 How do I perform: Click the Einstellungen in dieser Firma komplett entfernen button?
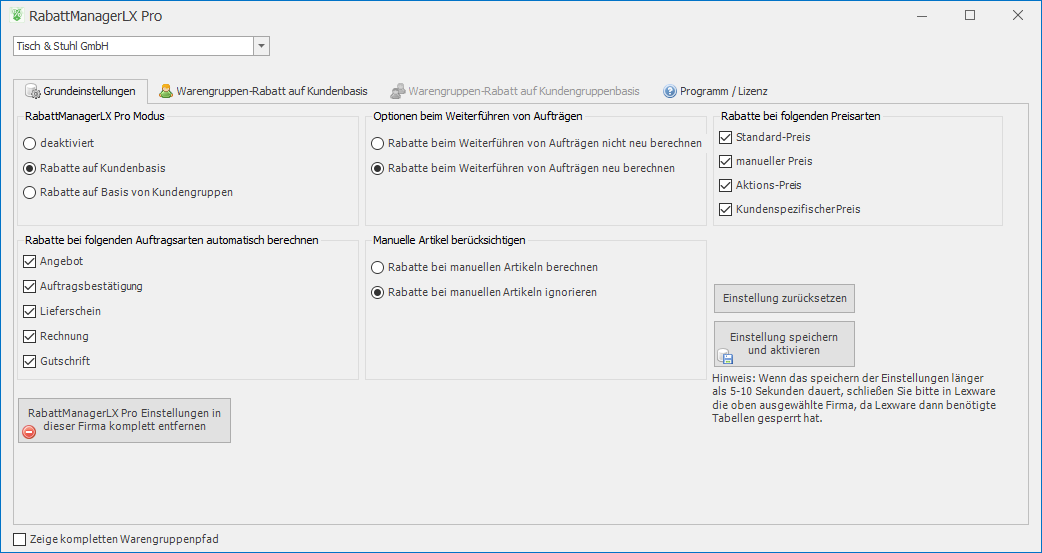[x=124, y=420]
